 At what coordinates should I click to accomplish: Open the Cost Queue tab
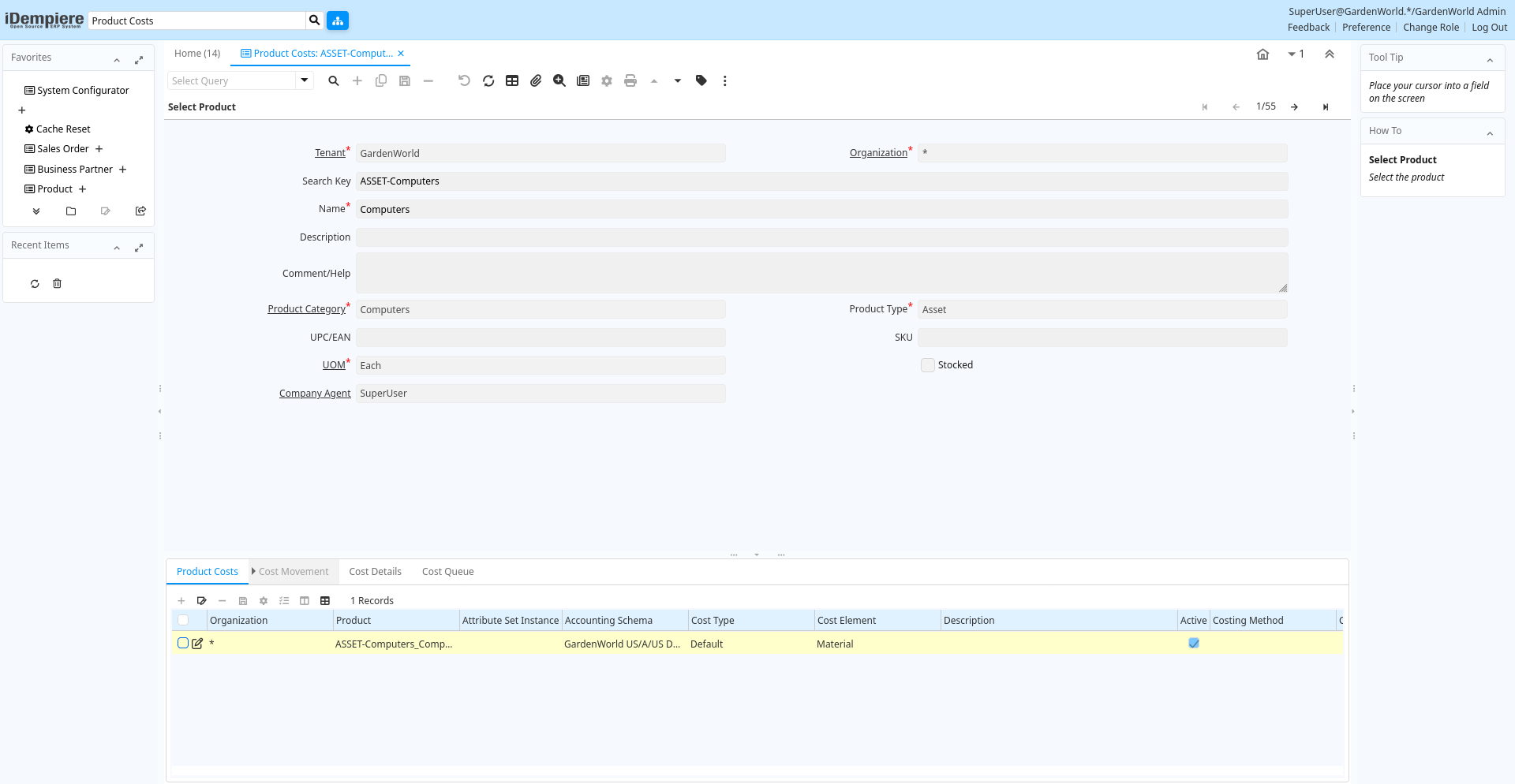click(447, 572)
